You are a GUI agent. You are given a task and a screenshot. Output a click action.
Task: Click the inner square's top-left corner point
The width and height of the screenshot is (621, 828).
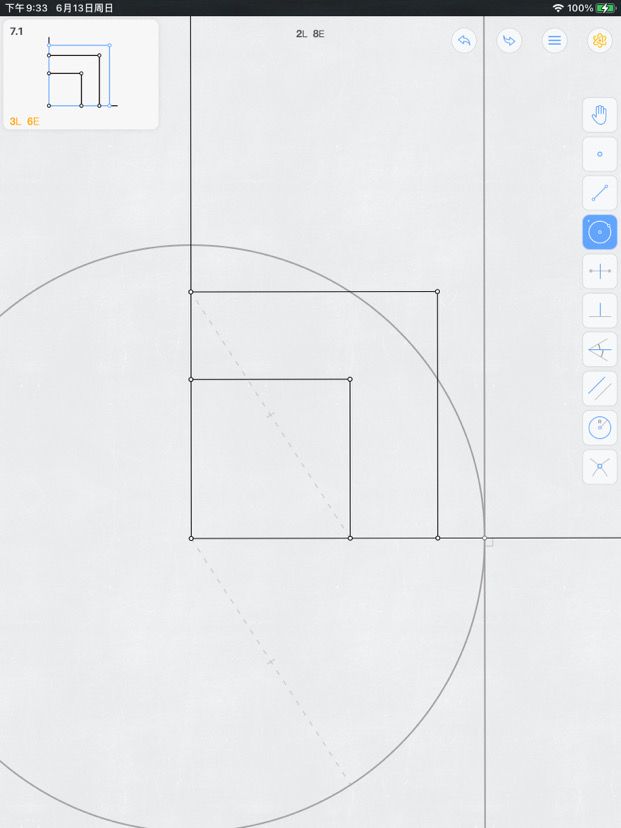[191, 380]
